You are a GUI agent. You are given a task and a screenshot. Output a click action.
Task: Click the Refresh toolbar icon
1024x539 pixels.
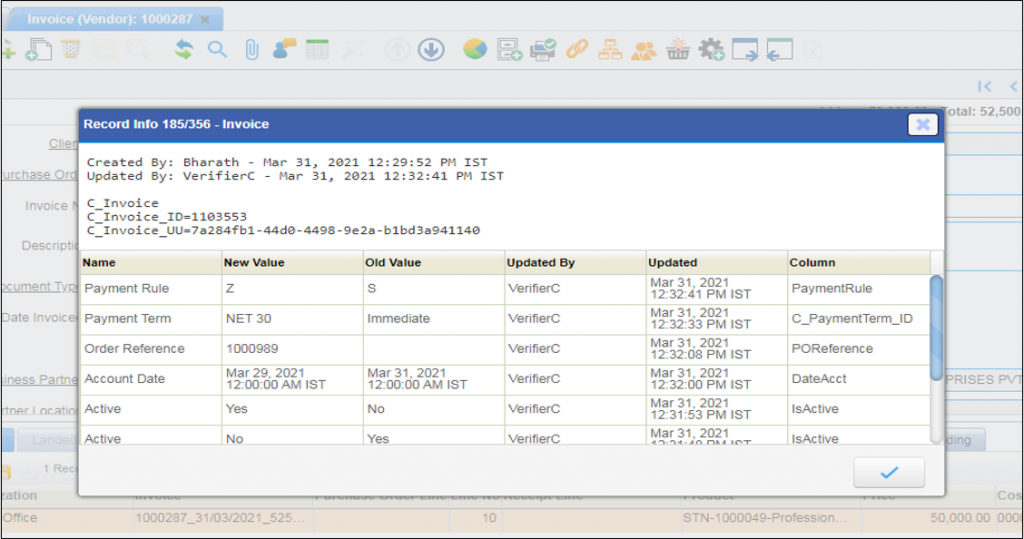pyautogui.click(x=184, y=49)
